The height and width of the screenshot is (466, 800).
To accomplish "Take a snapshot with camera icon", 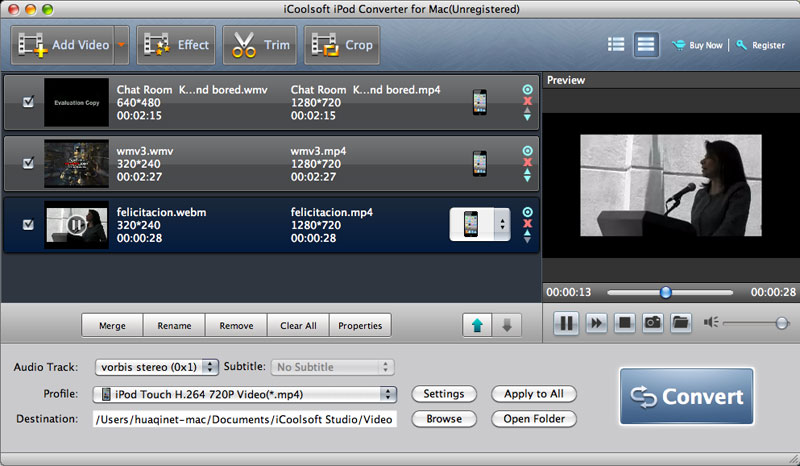I will 652,323.
